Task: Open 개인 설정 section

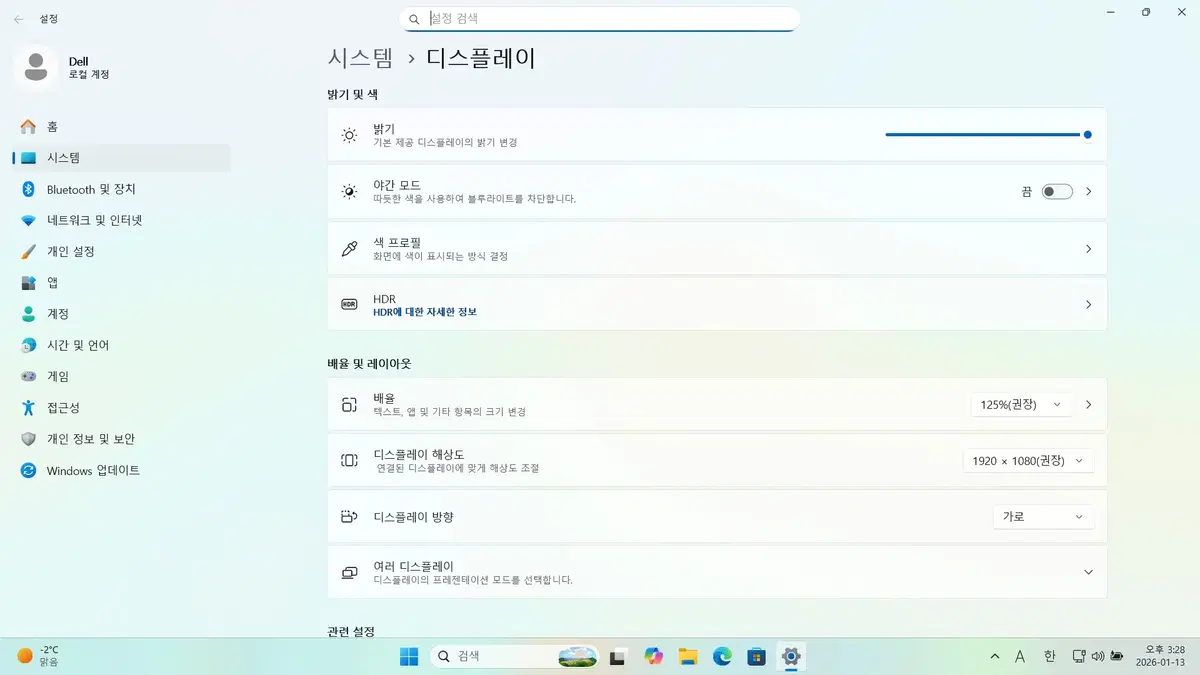Action: click(73, 251)
